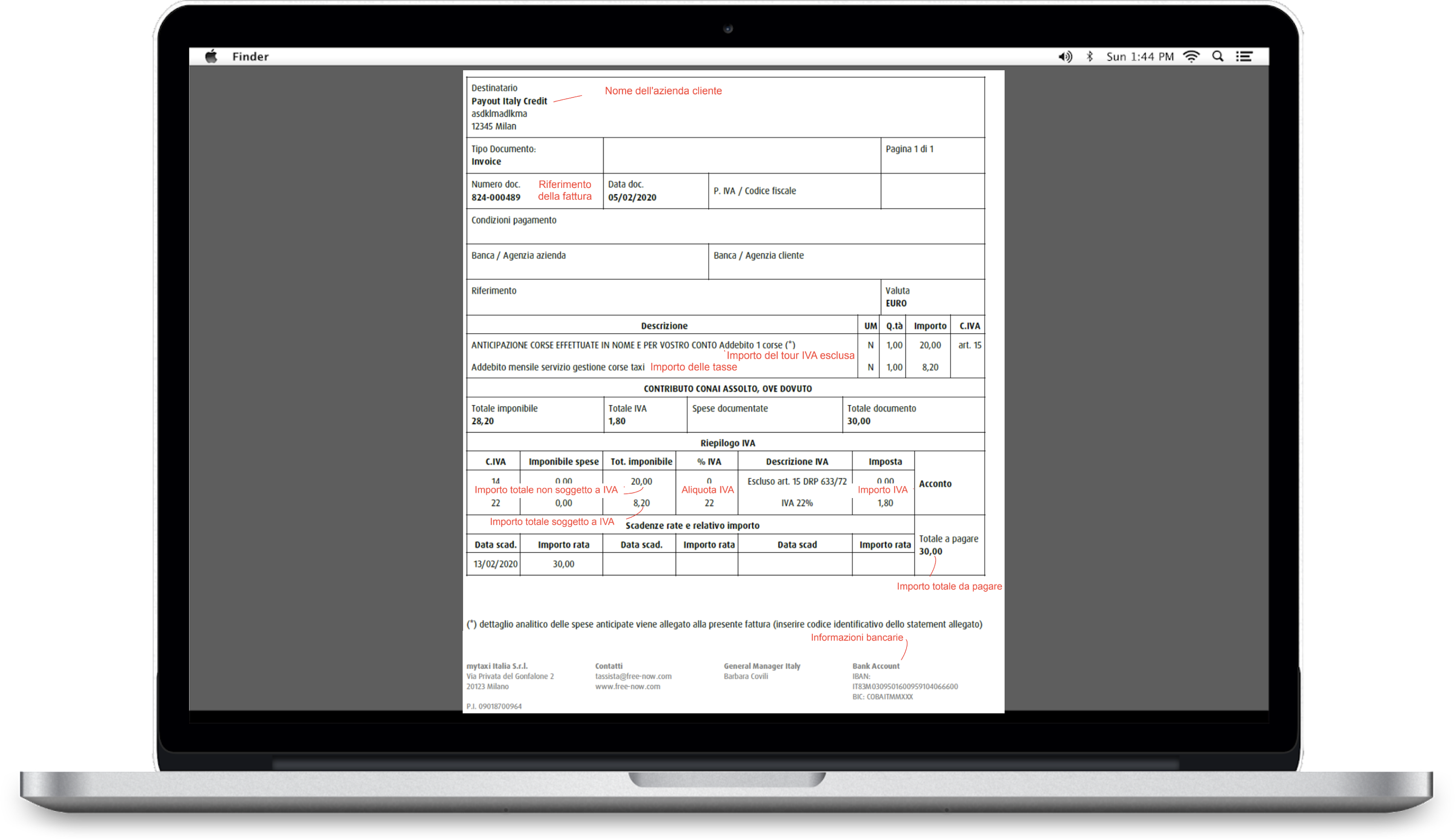
Task: Click the mytaxi Italia S.r.l. footer name
Action: (497, 666)
